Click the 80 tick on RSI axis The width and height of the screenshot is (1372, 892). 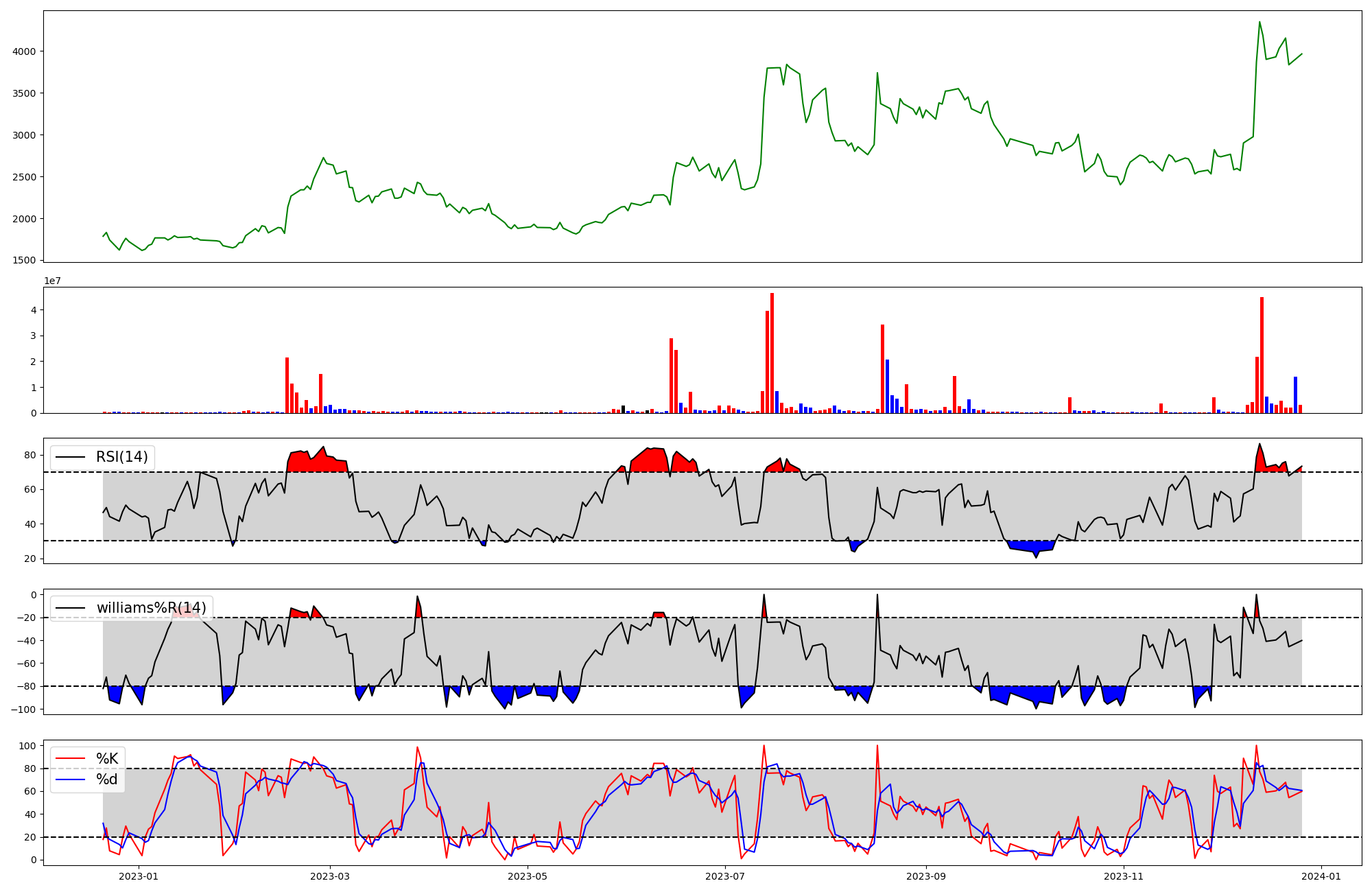click(x=30, y=455)
